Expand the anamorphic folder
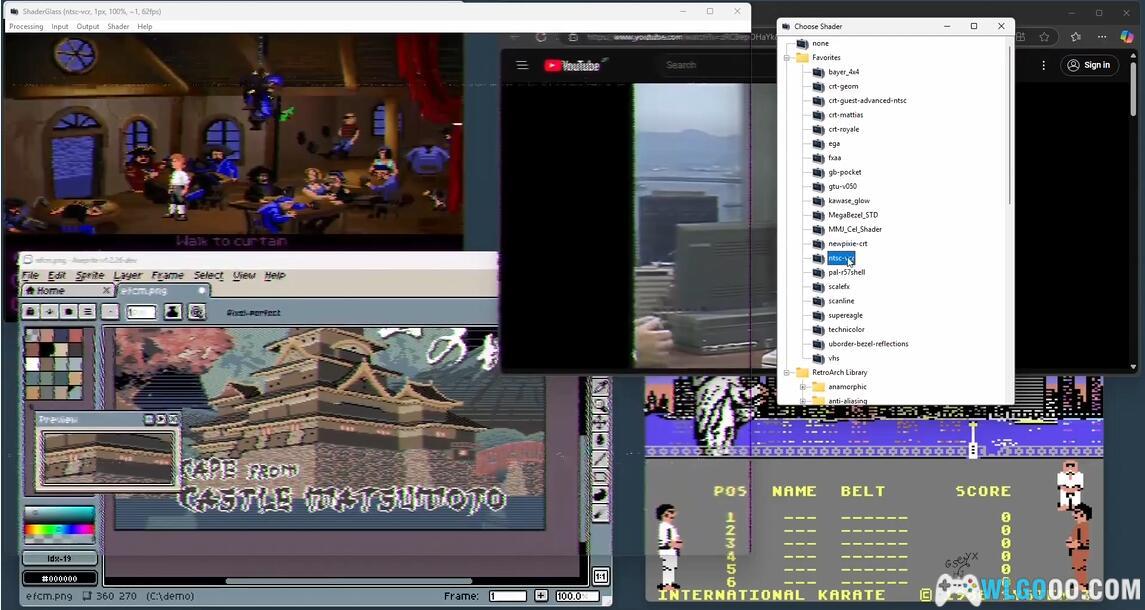1145x610 pixels. tap(802, 387)
